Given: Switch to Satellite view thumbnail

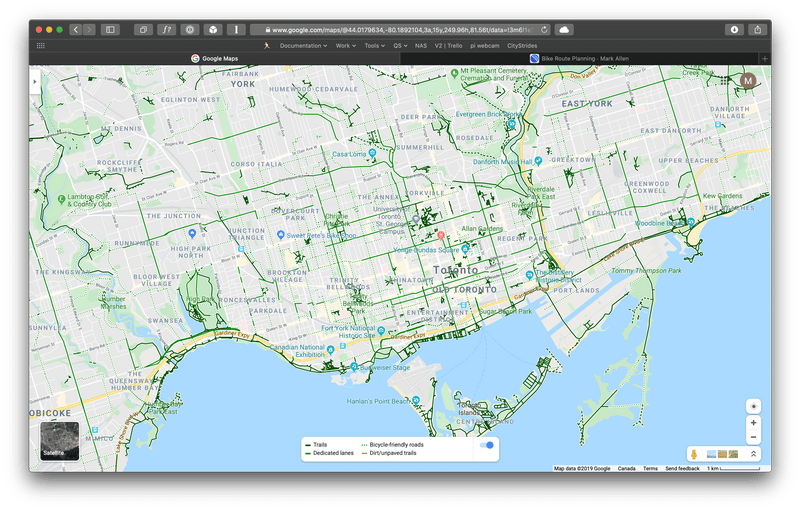Looking at the screenshot, I should point(60,441).
